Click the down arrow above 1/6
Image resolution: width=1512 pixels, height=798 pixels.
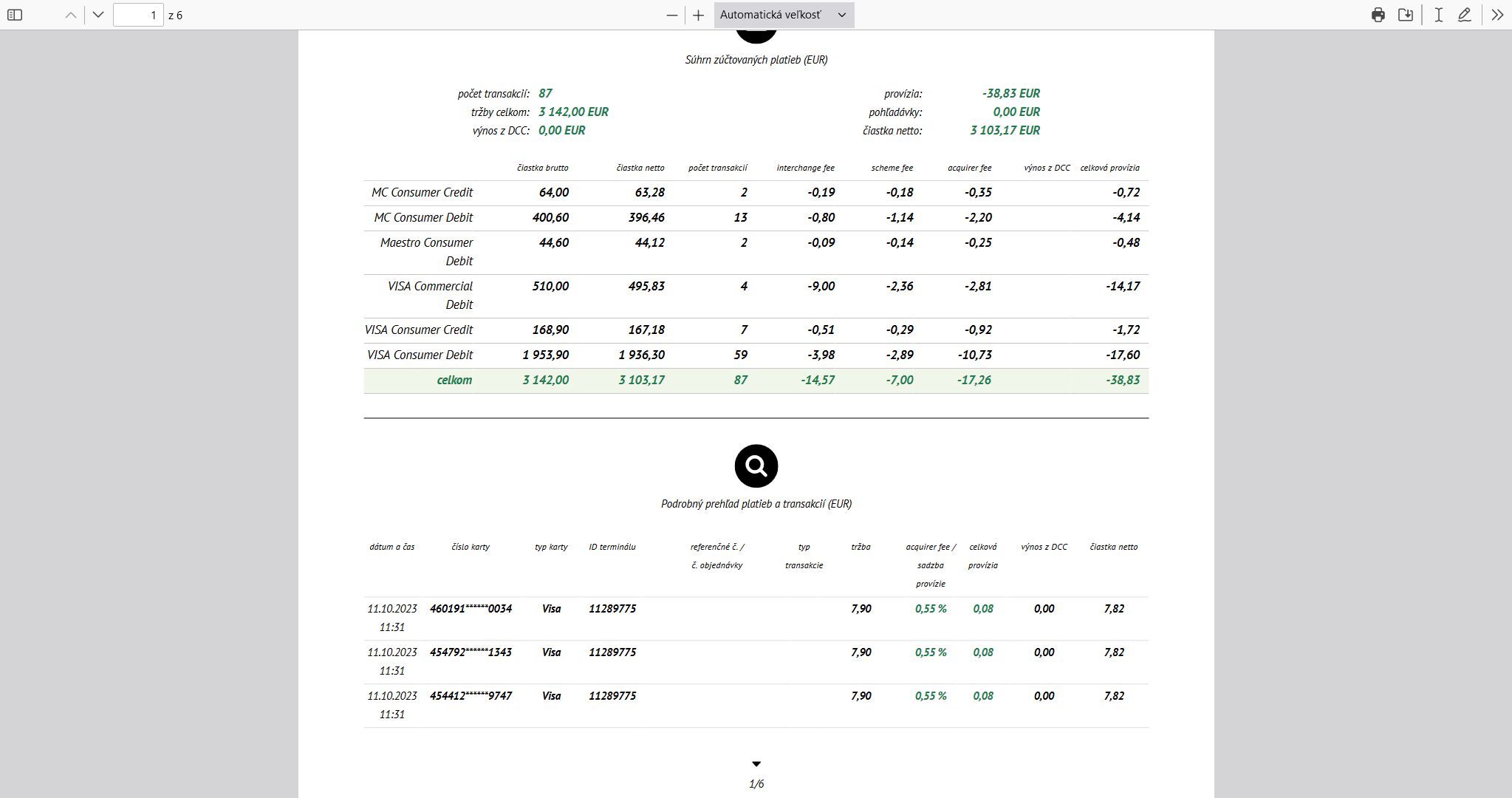(756, 764)
